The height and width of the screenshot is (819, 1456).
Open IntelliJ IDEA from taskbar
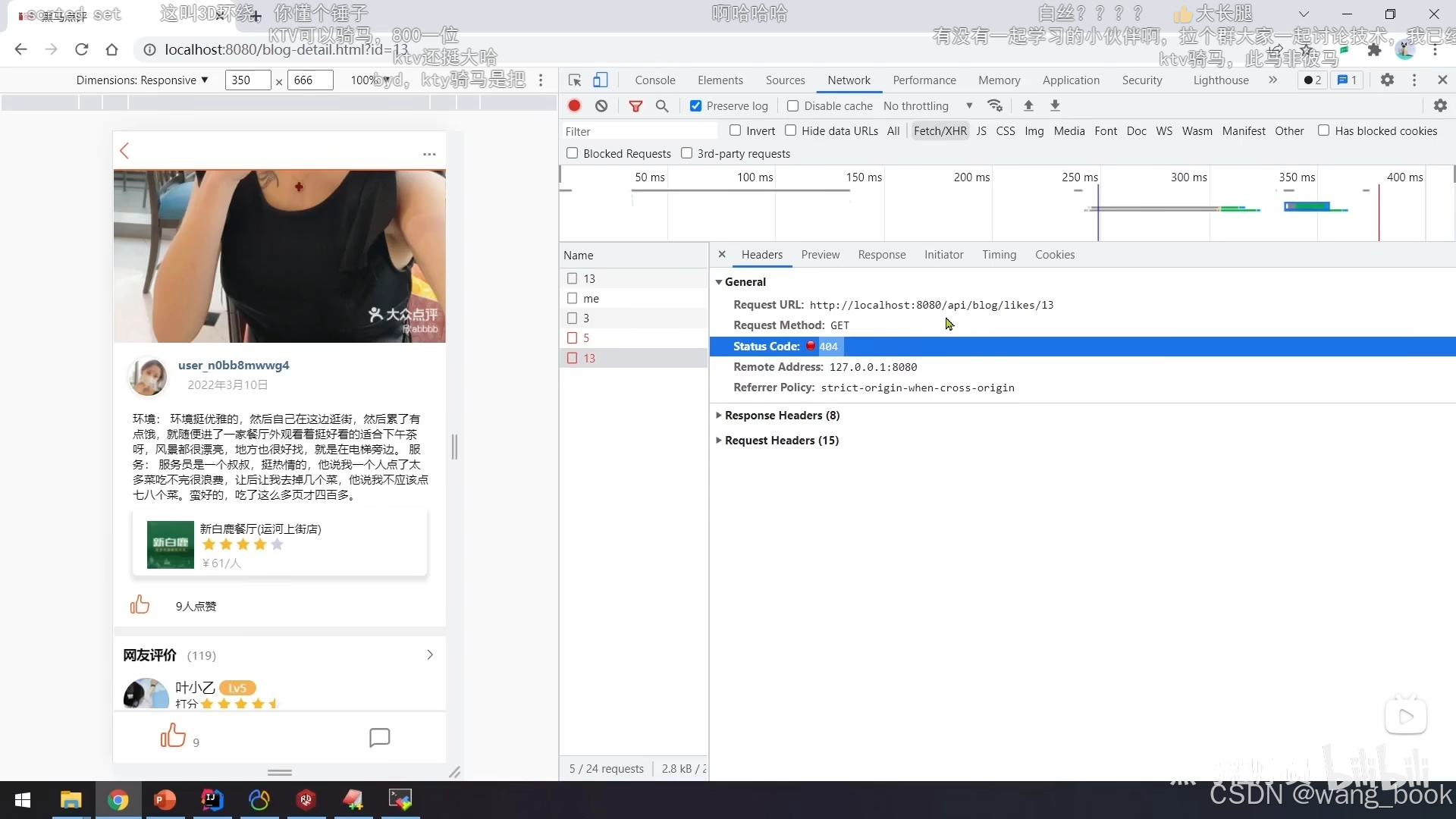point(212,800)
